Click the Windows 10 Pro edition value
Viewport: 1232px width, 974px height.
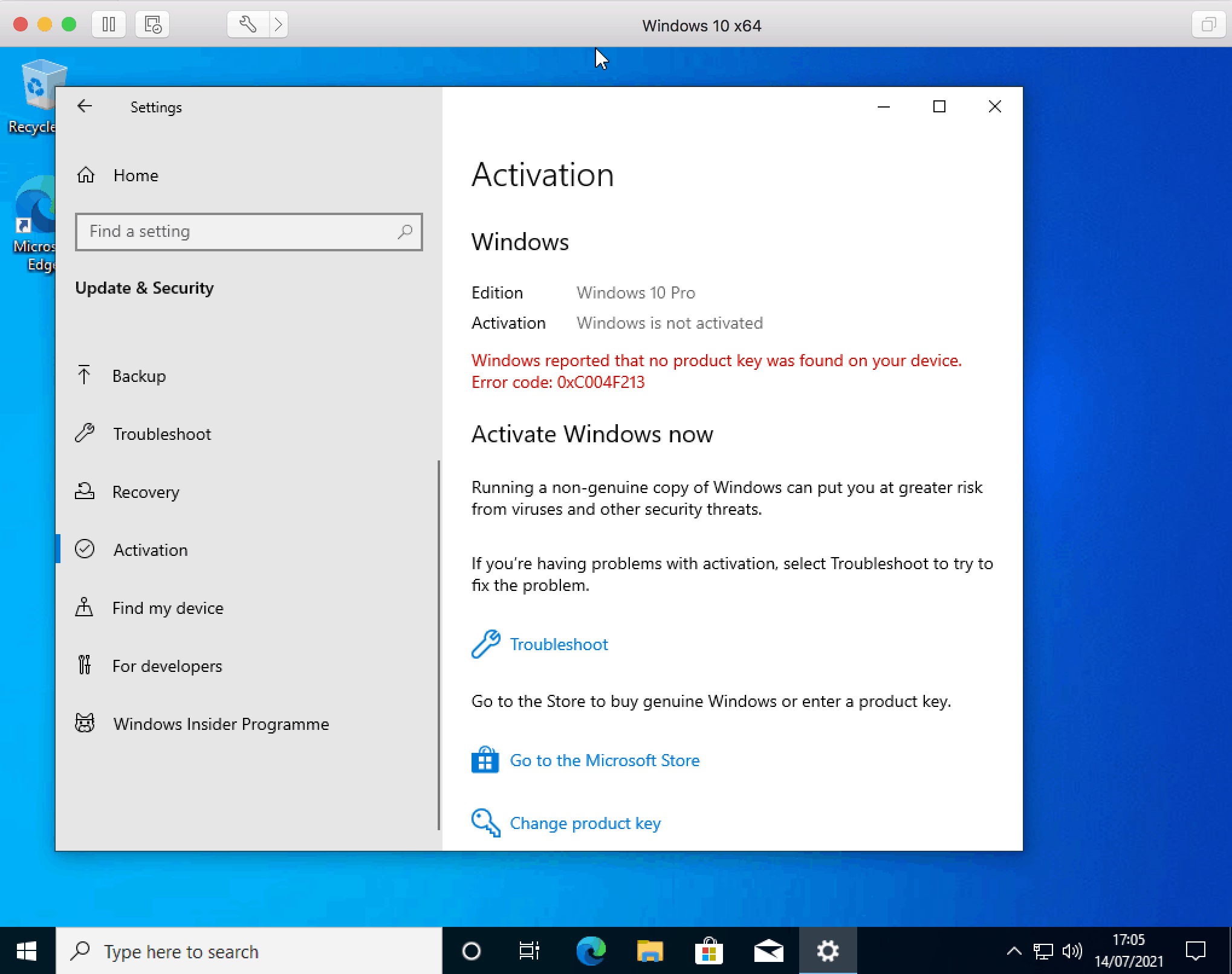pyautogui.click(x=636, y=292)
